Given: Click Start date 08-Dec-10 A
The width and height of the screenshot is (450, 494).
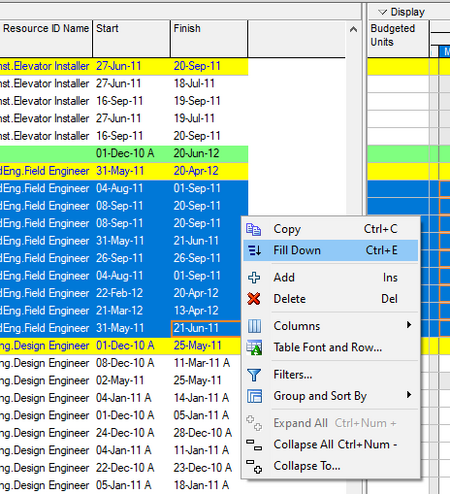Looking at the screenshot, I should tap(125, 363).
